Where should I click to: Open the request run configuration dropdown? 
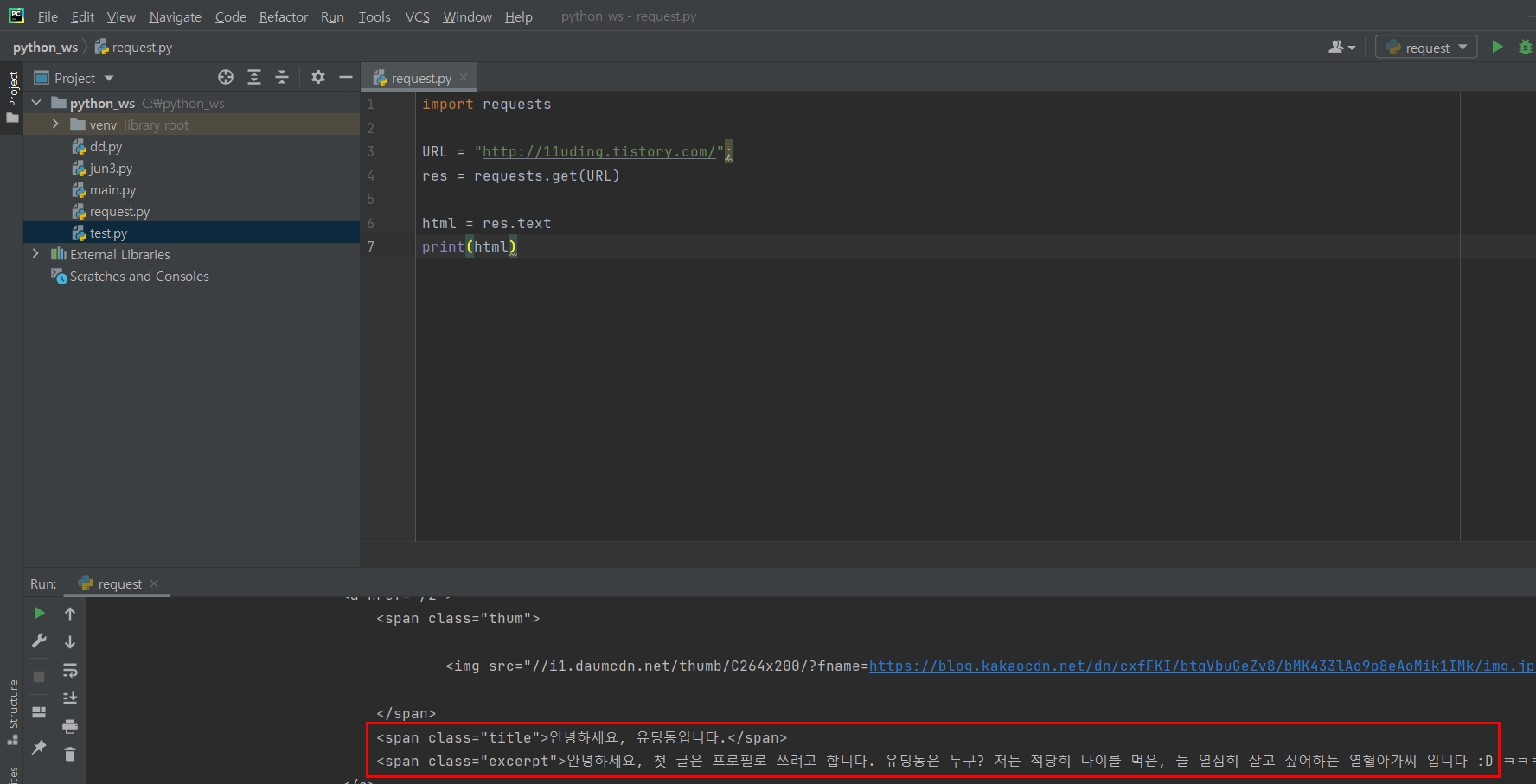1426,48
